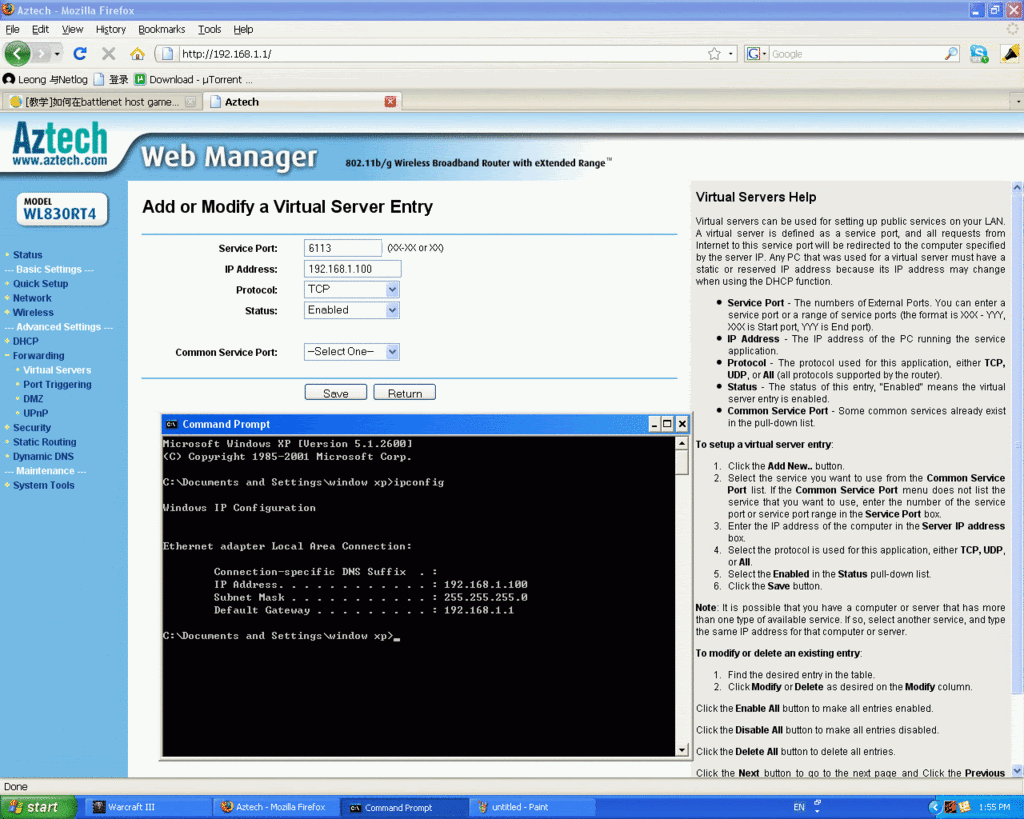
Task: Switch to Warcraft III in the taskbar
Action: tap(145, 807)
